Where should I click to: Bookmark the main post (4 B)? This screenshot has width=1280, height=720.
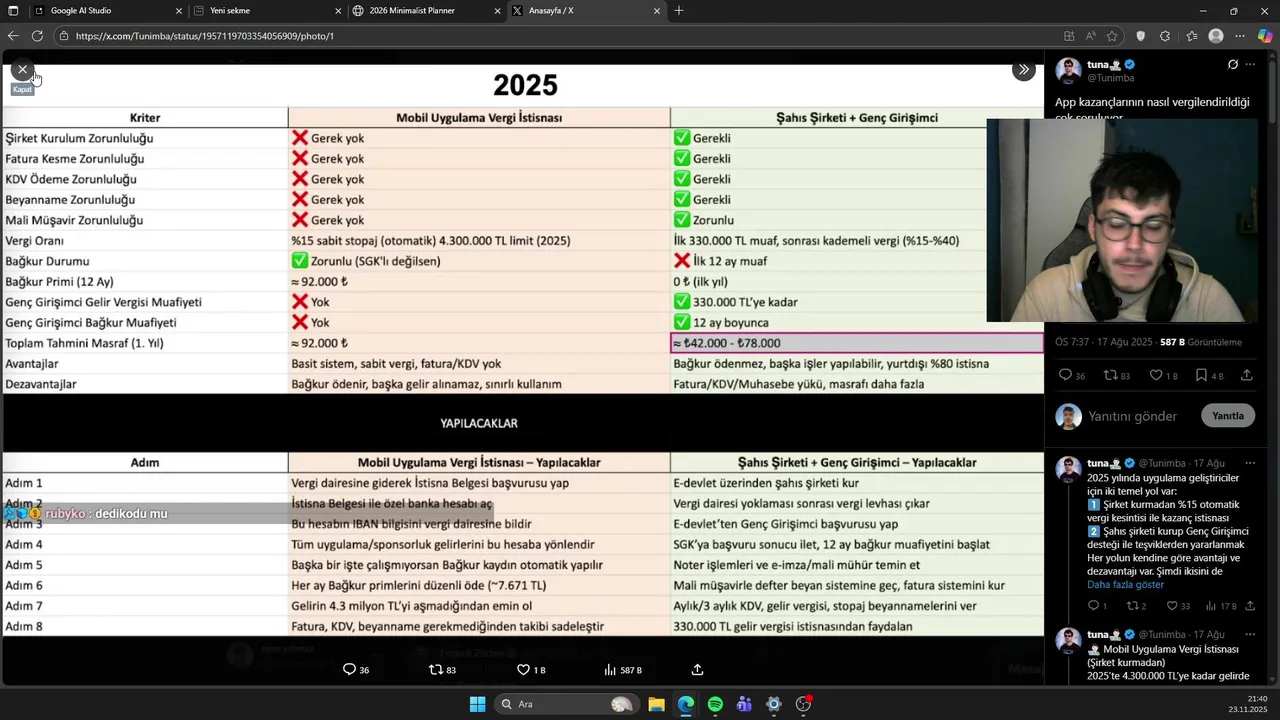click(x=1209, y=375)
